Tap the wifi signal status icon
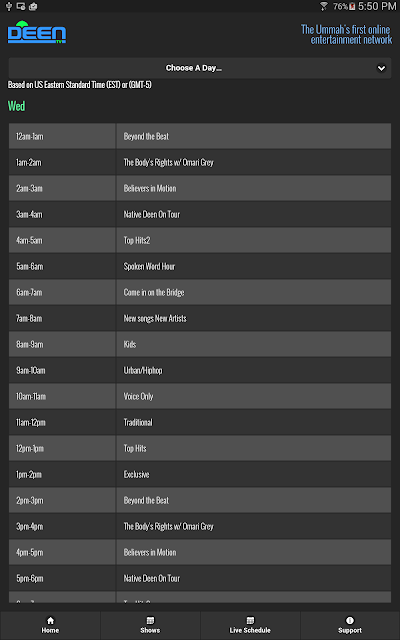The height and width of the screenshot is (640, 400). click(x=324, y=6)
